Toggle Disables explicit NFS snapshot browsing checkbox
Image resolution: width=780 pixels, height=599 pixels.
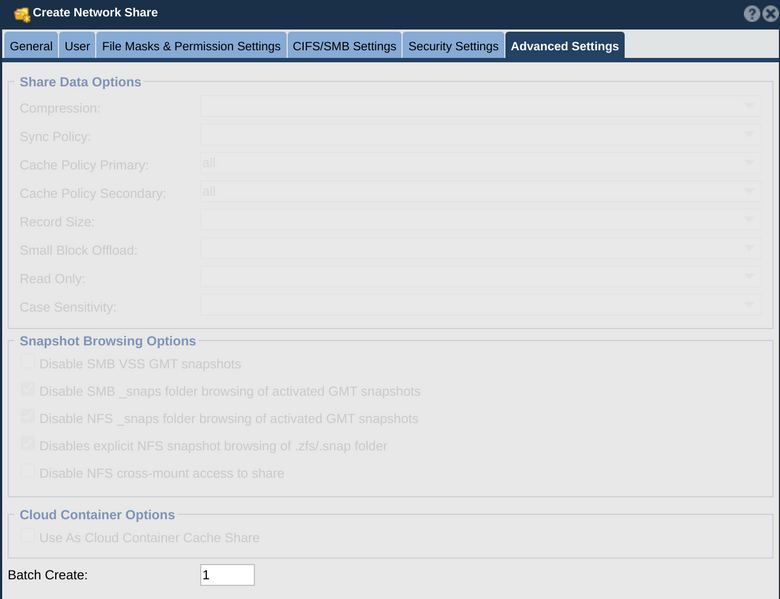[x=28, y=444]
